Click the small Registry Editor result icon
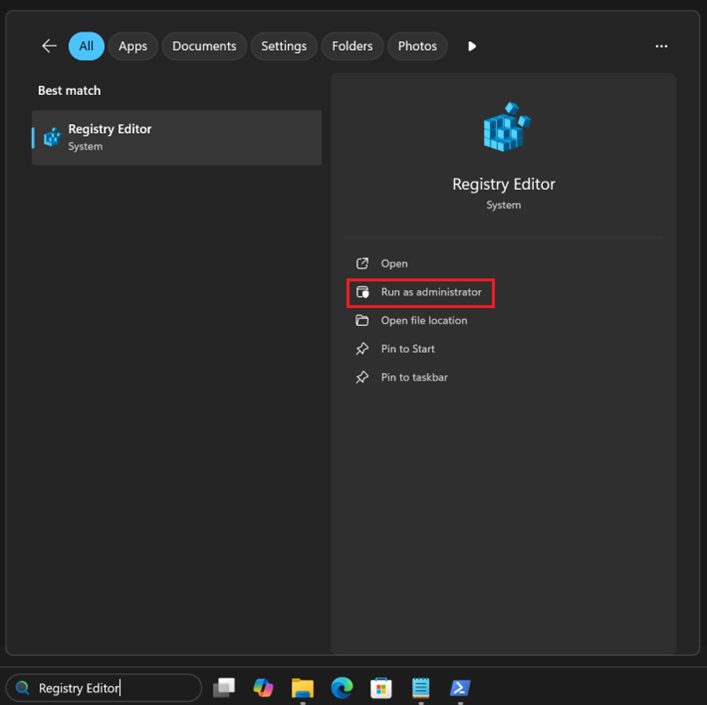This screenshot has height=705, width=707. tap(52, 137)
